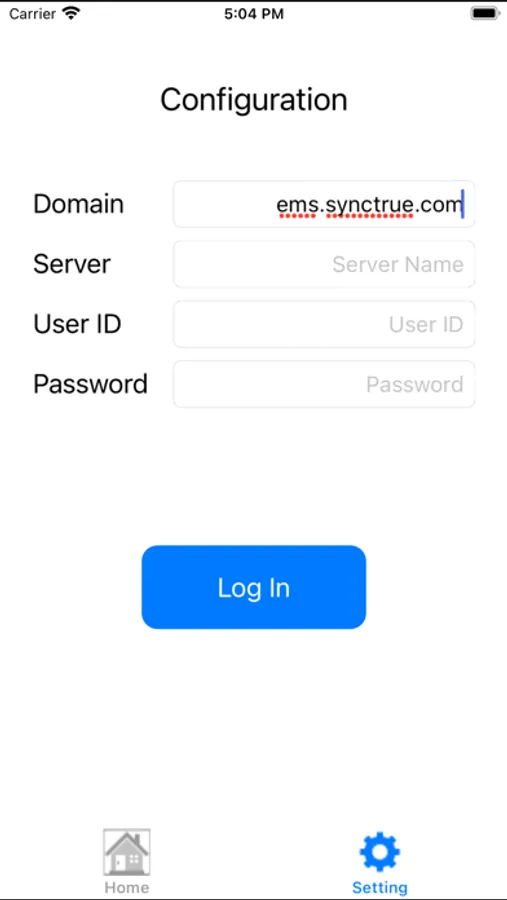Viewport: 507px width, 900px height.
Task: Select the Password input field
Action: click(324, 384)
